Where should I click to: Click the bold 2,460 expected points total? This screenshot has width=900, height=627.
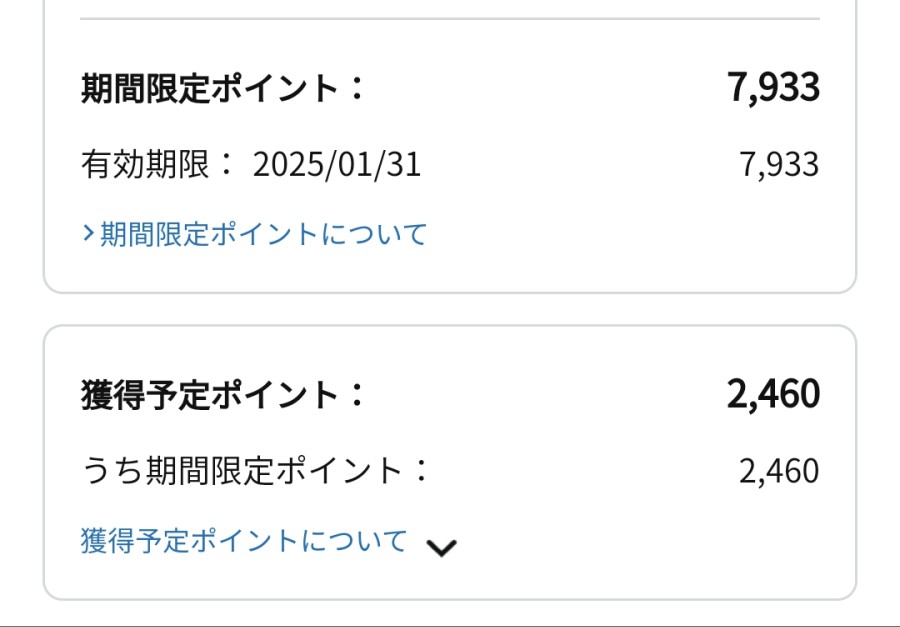tap(773, 394)
